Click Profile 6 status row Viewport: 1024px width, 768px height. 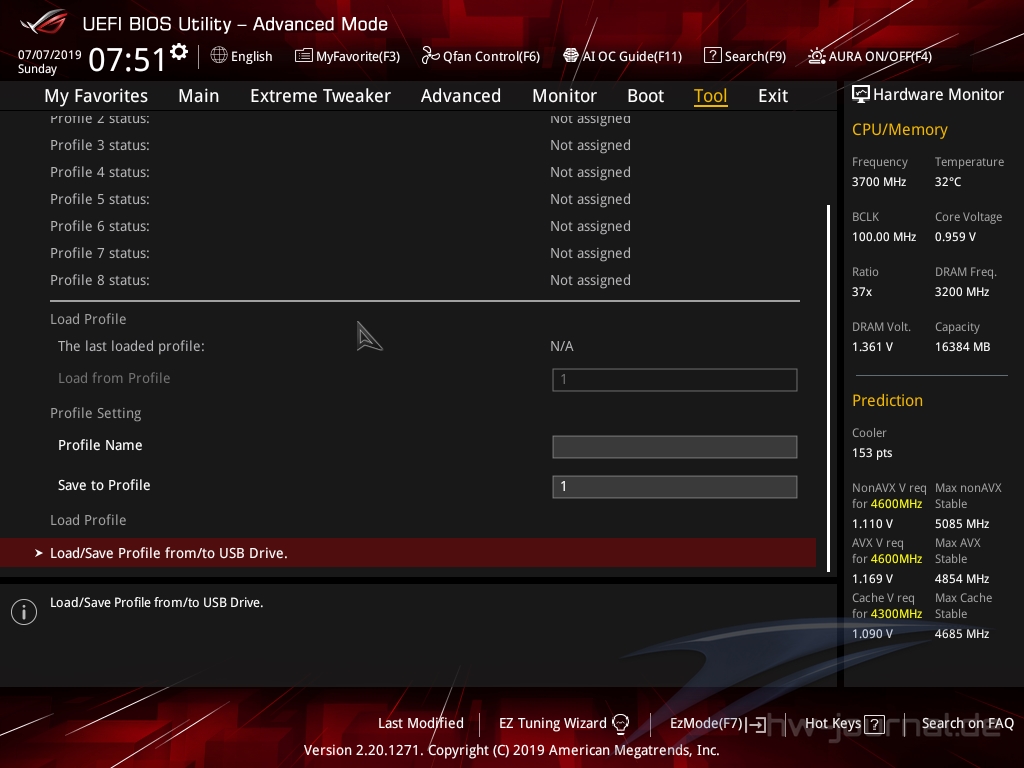(424, 226)
